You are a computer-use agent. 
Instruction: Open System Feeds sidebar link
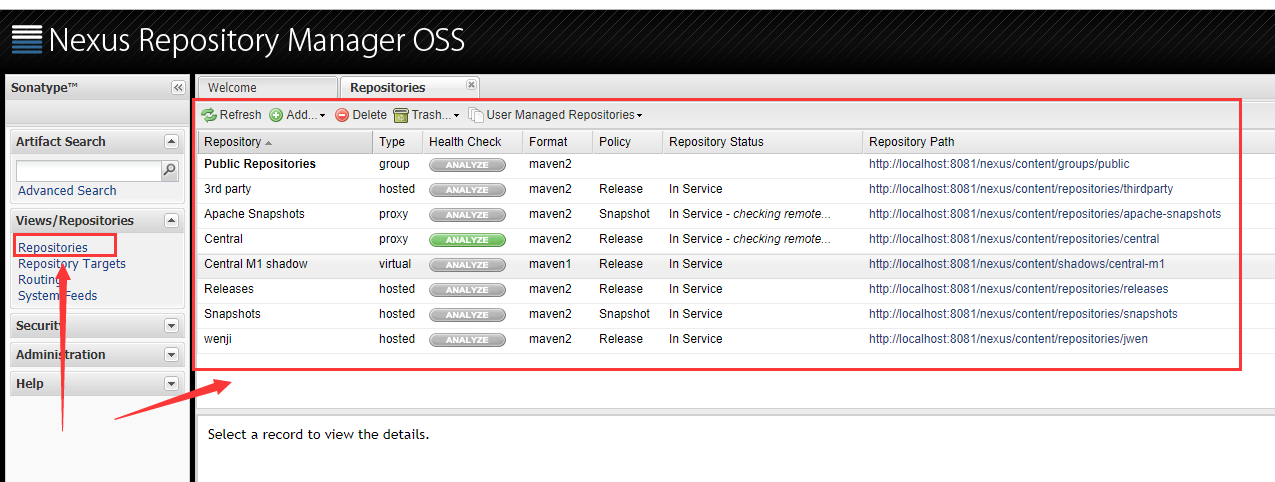[x=58, y=295]
